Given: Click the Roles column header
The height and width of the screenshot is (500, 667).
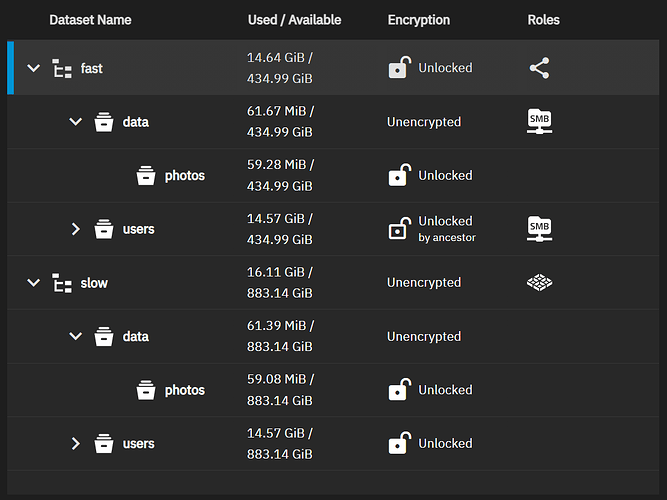Looking at the screenshot, I should pyautogui.click(x=544, y=20).
